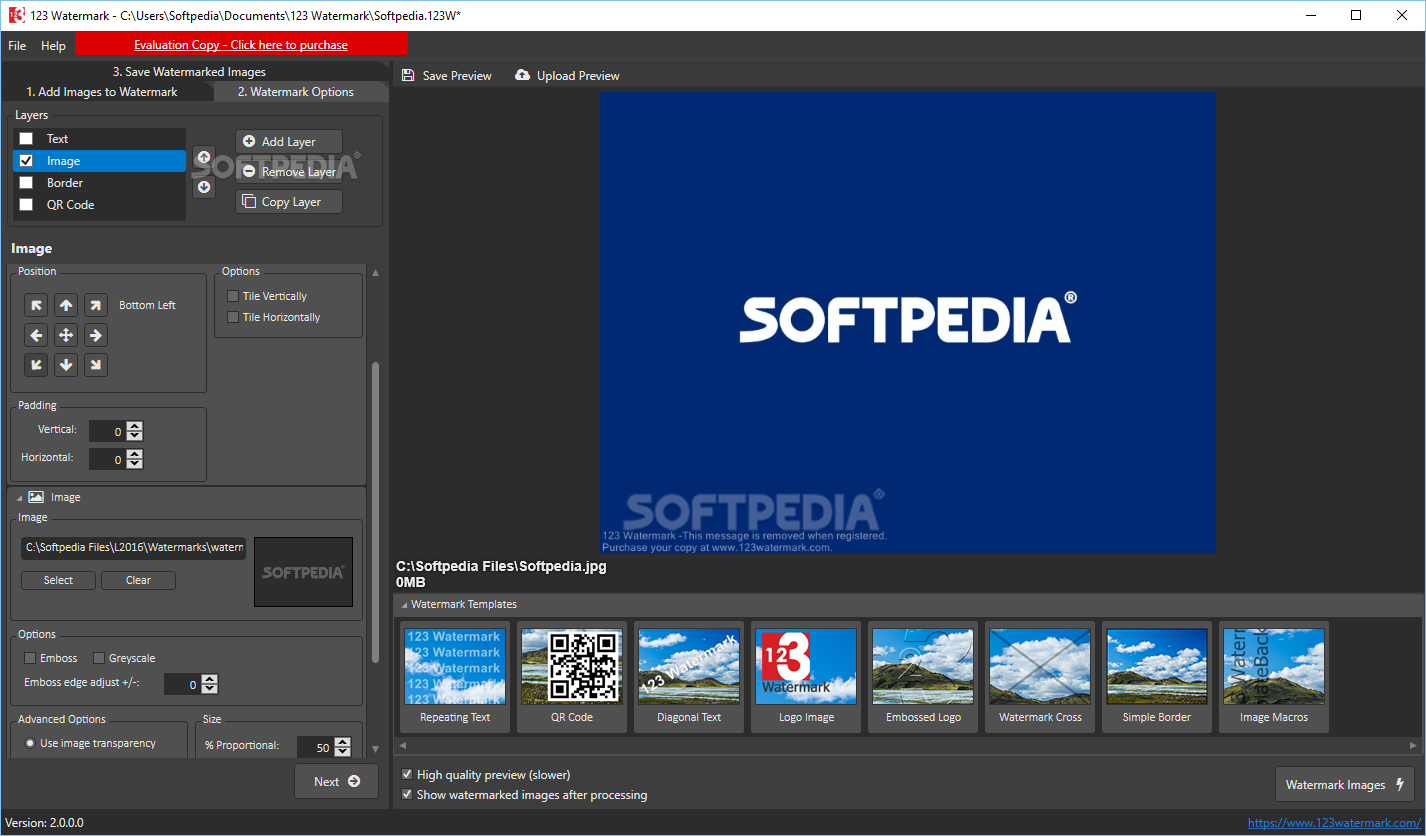Click Copy Layer button
The image size is (1426, 836).
(x=289, y=202)
